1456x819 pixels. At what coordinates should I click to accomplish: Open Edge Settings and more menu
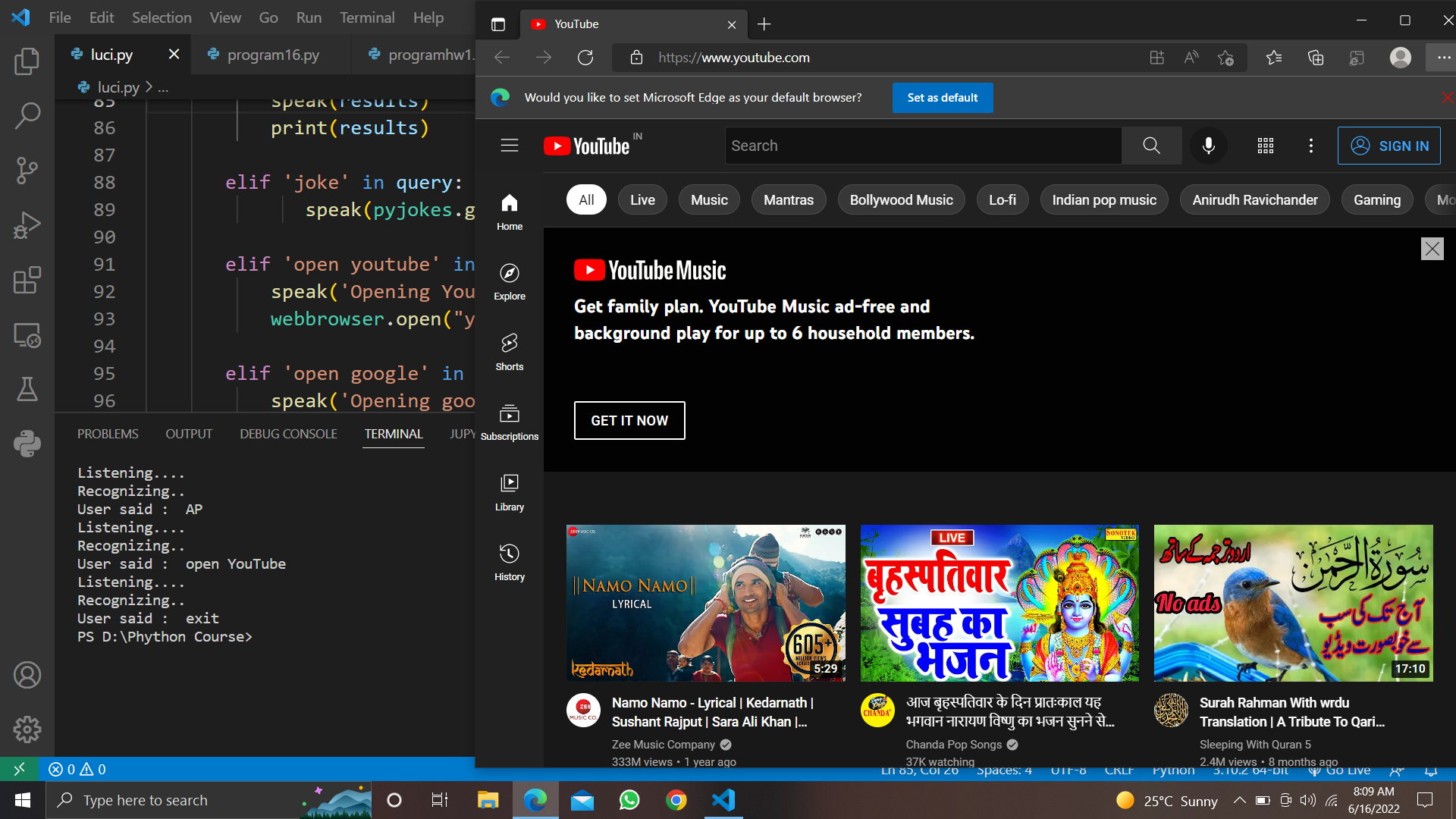click(1443, 58)
